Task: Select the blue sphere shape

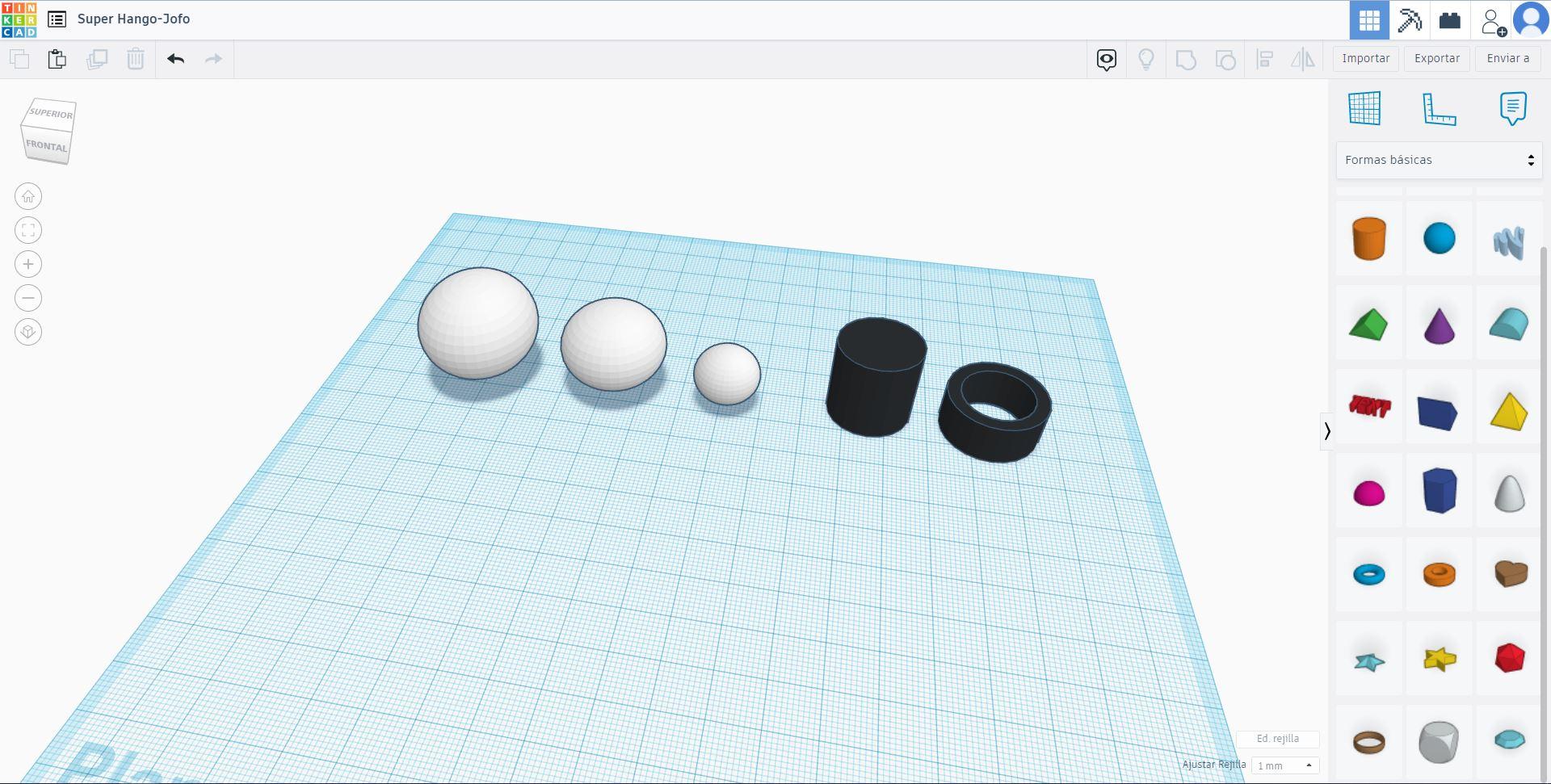Action: pos(1440,239)
